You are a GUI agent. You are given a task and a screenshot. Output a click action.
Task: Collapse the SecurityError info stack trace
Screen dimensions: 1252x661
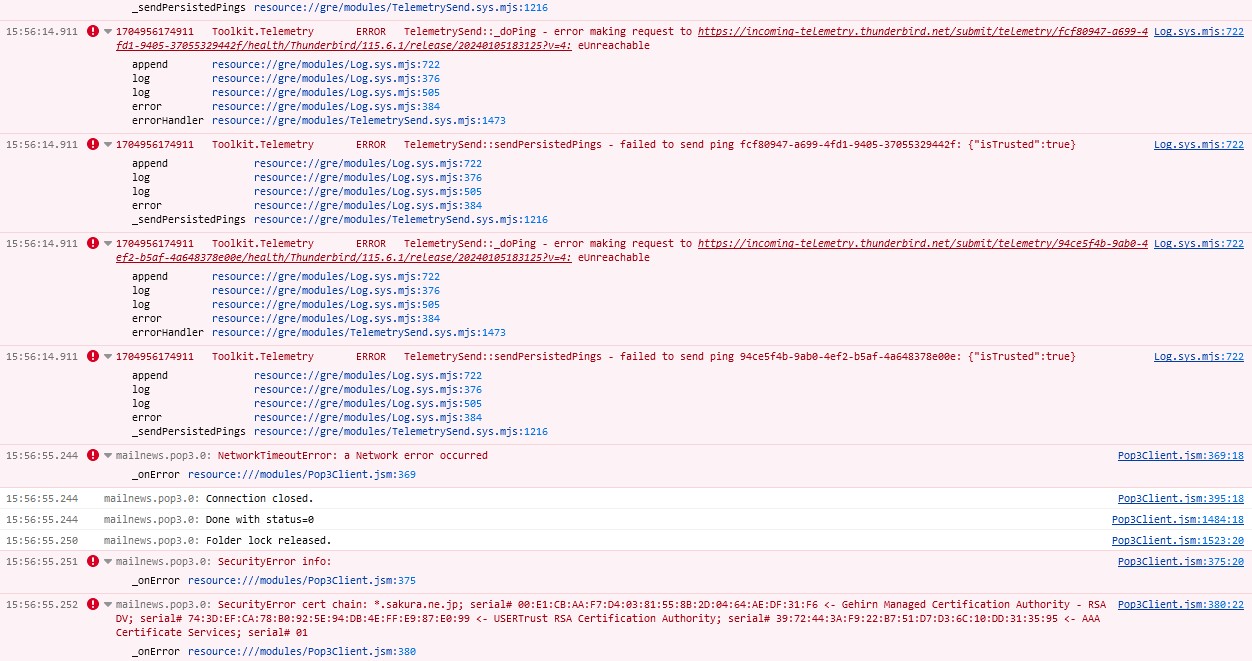click(108, 562)
